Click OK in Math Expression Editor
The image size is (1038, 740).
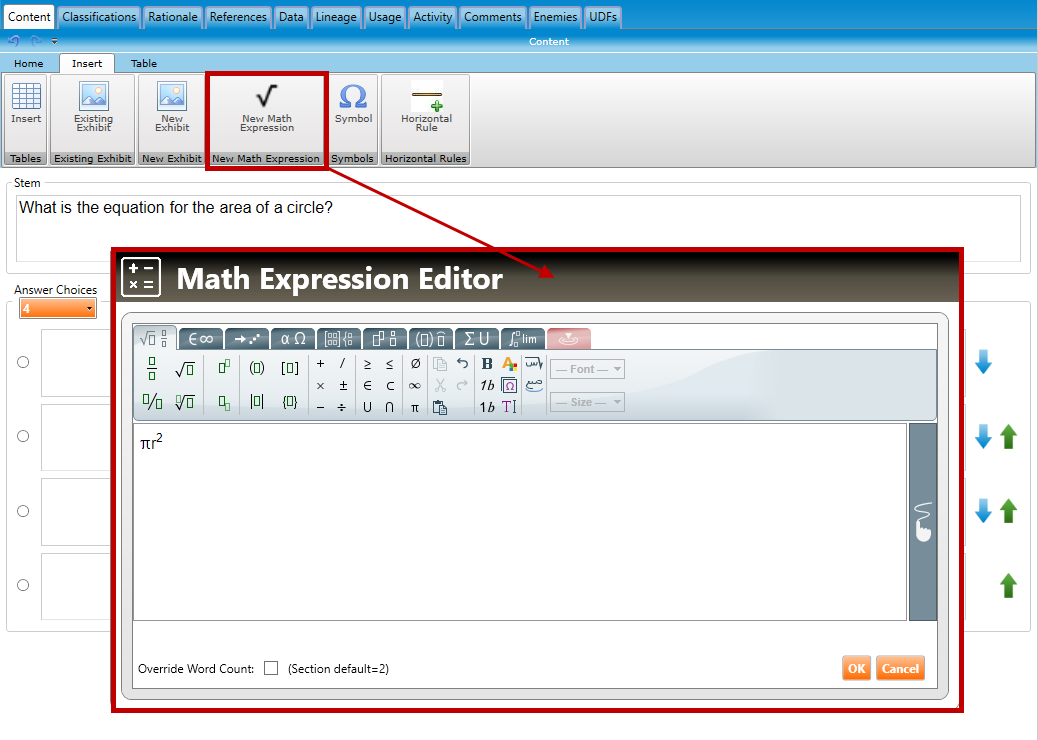(856, 669)
